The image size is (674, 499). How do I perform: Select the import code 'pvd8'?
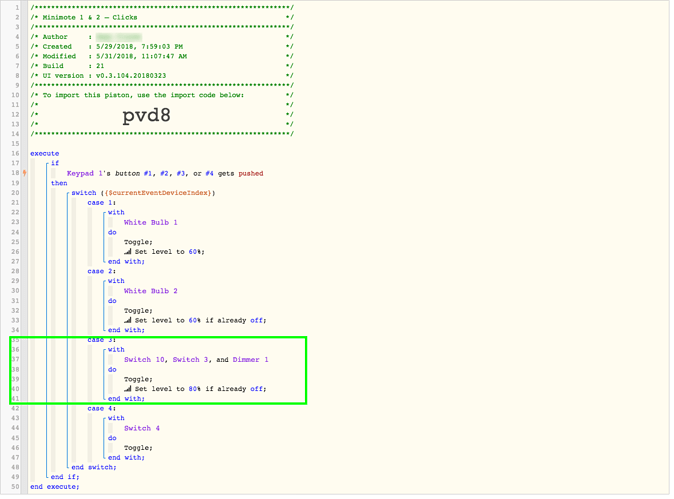click(147, 116)
